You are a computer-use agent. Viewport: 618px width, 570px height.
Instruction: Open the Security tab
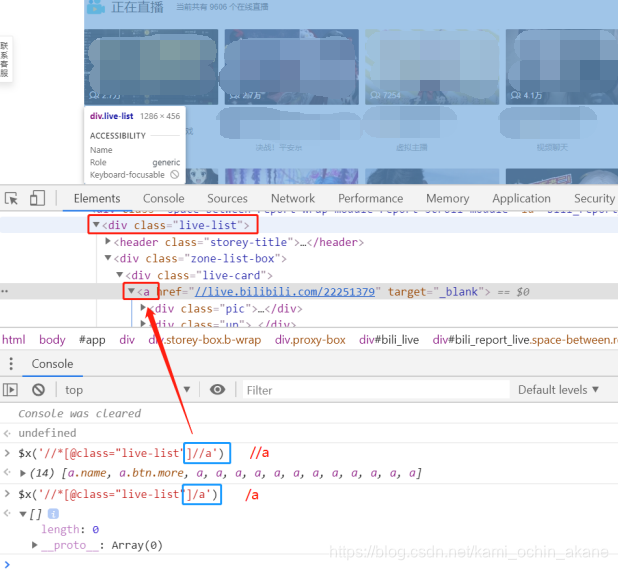tap(594, 198)
